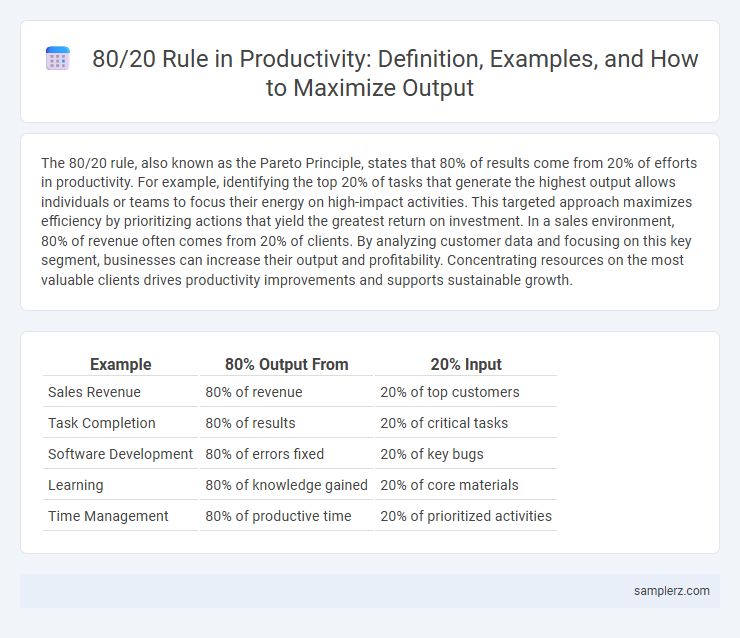Viewport: 740px width, 638px height.
Task: Click the '80% of errors fixed' cell
Action: coord(286,454)
